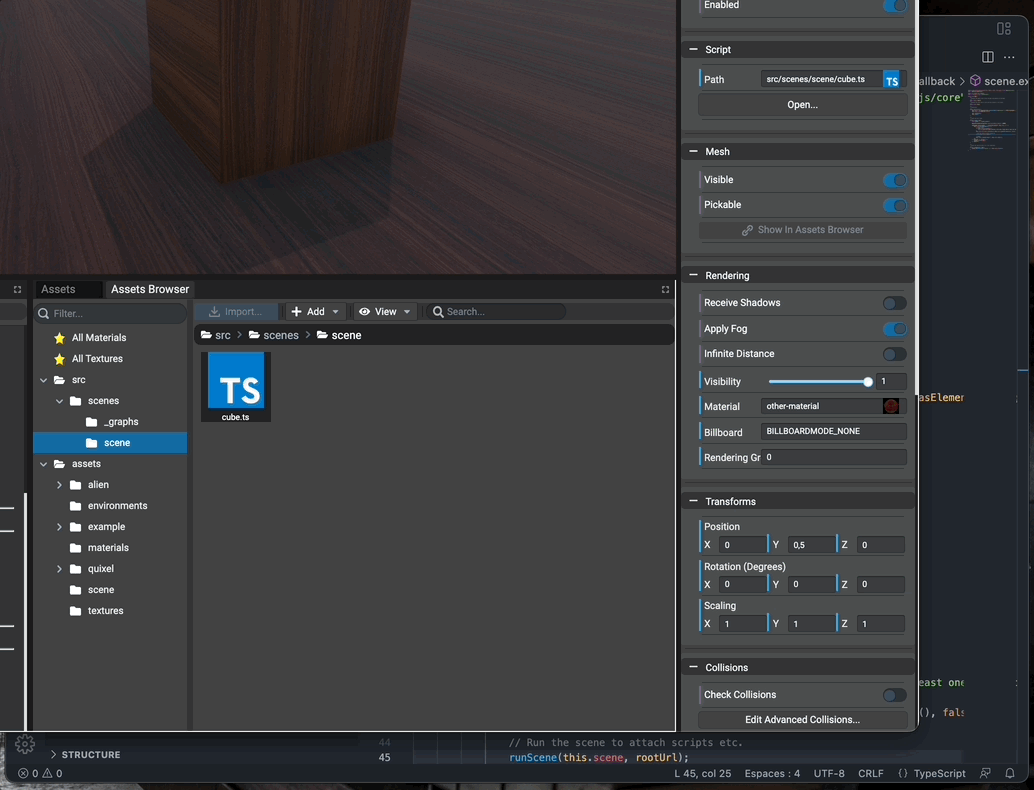Open notifications bell in status bar

tap(1010, 773)
